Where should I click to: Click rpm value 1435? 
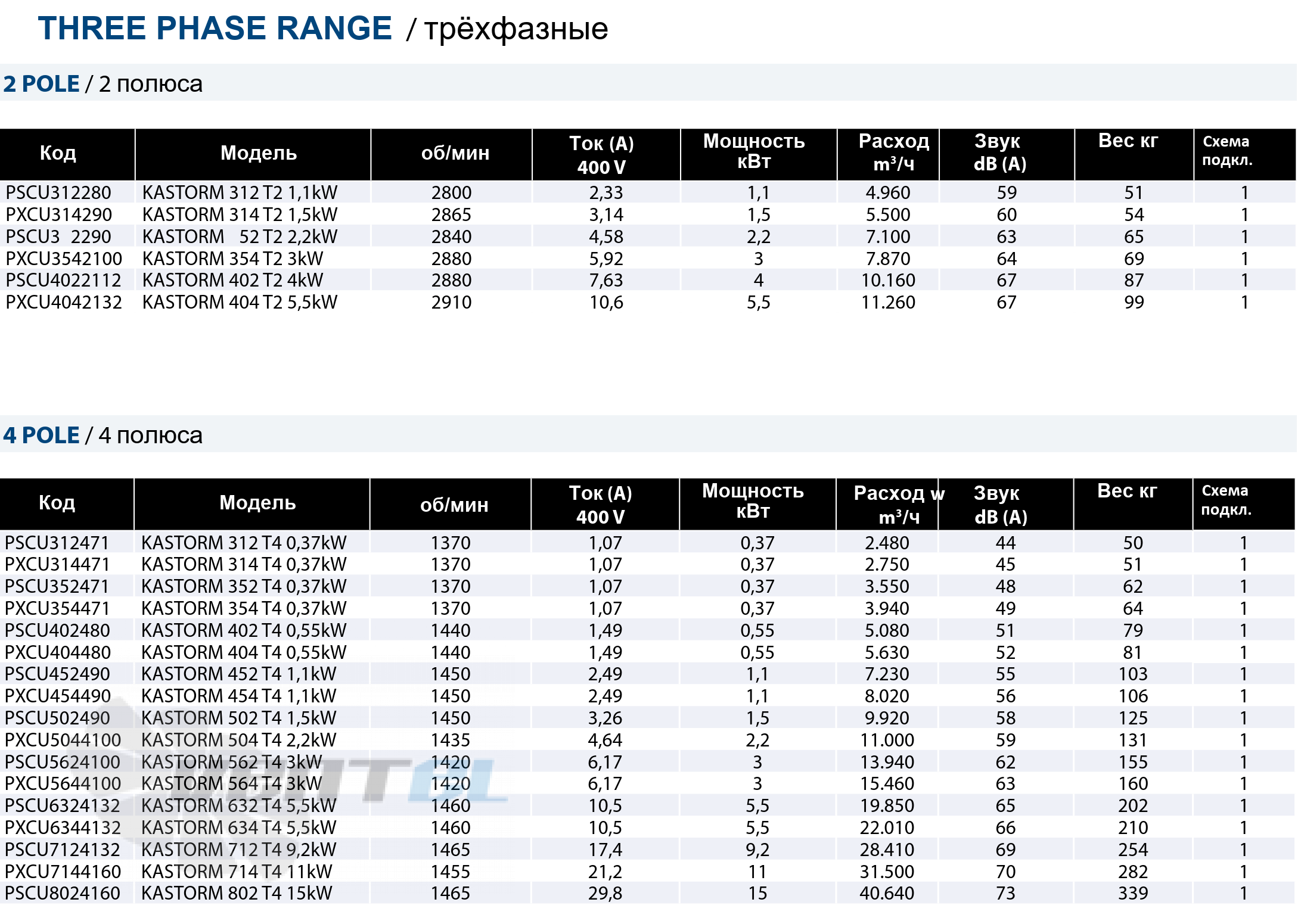click(451, 740)
